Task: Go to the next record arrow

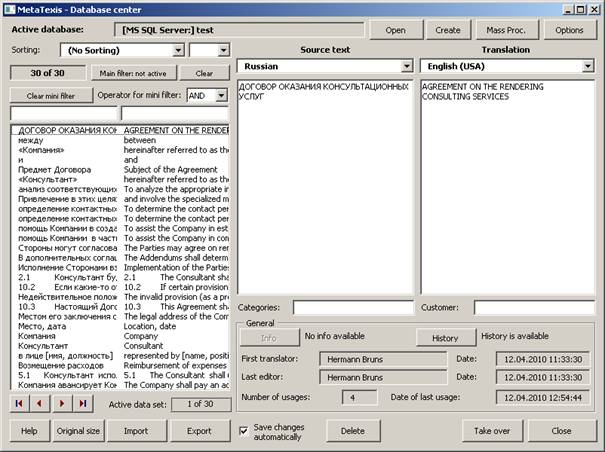Action: (61, 403)
